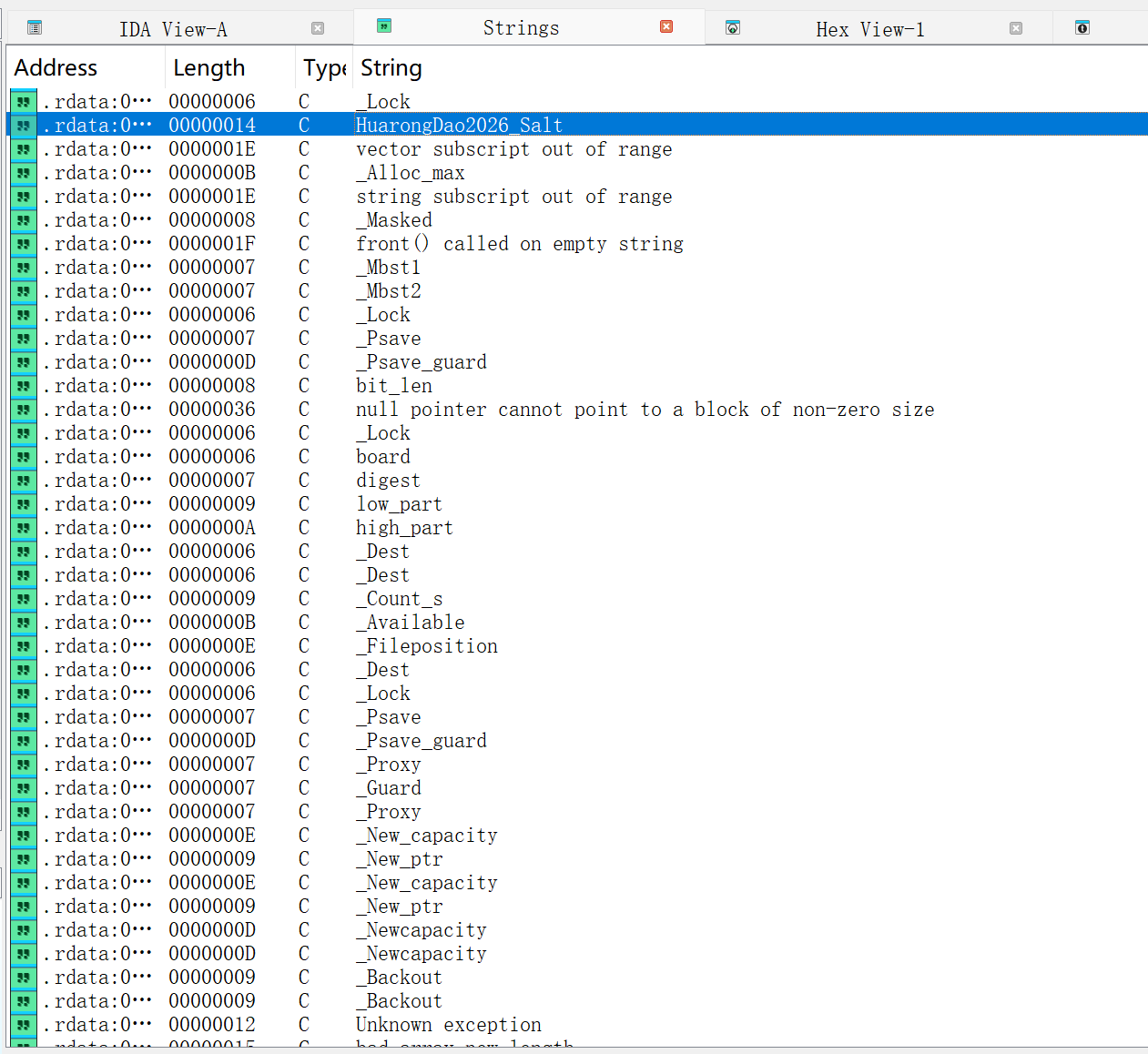Close the IDA View-A tab
The width and height of the screenshot is (1148, 1054).
tap(318, 28)
